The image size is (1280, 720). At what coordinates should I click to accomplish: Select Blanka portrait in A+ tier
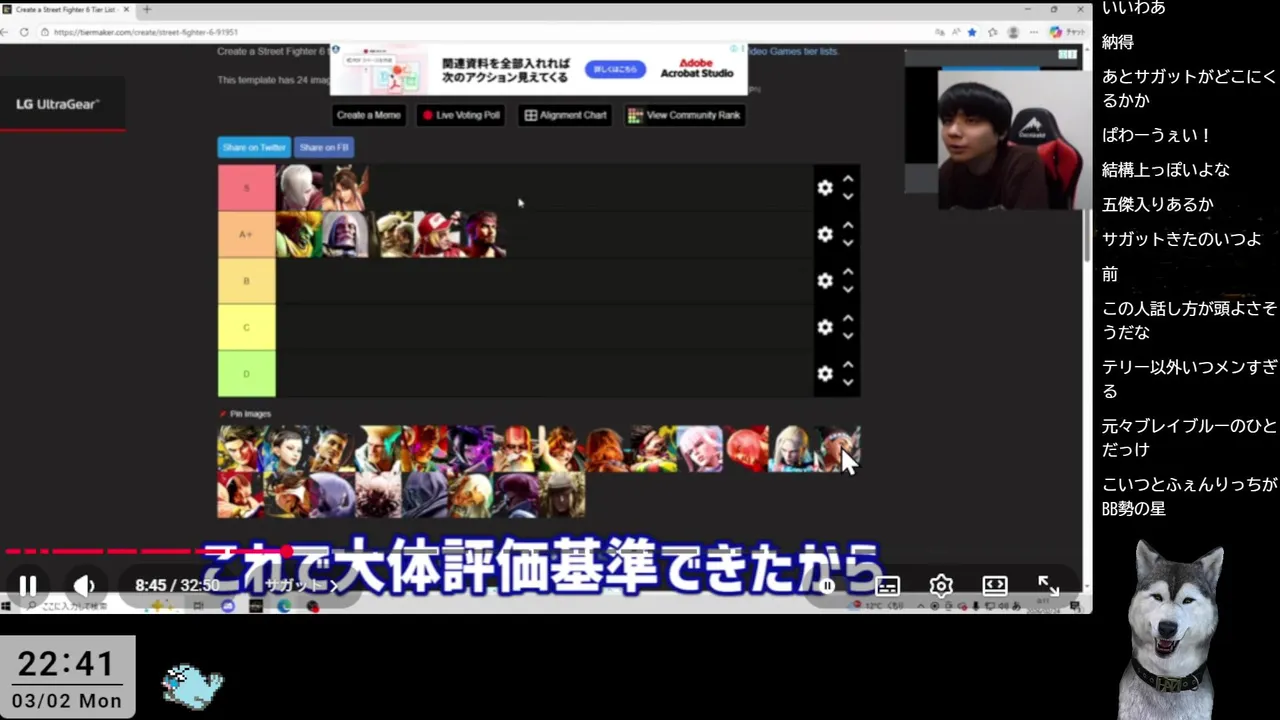(299, 234)
